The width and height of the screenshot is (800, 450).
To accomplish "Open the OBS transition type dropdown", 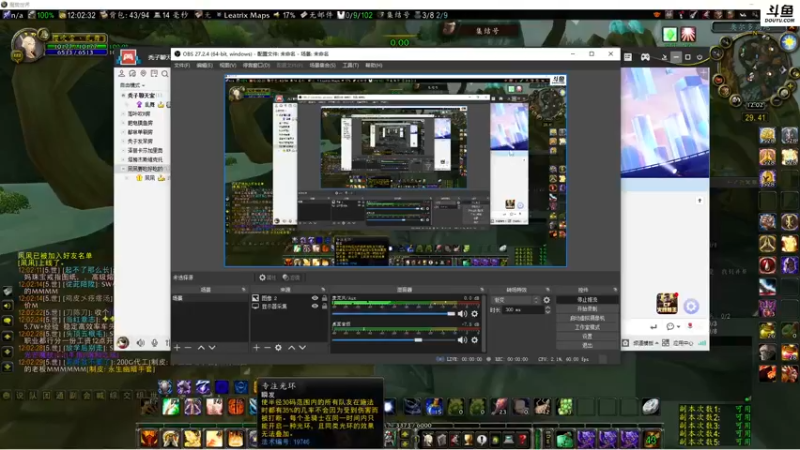I will click(x=516, y=300).
